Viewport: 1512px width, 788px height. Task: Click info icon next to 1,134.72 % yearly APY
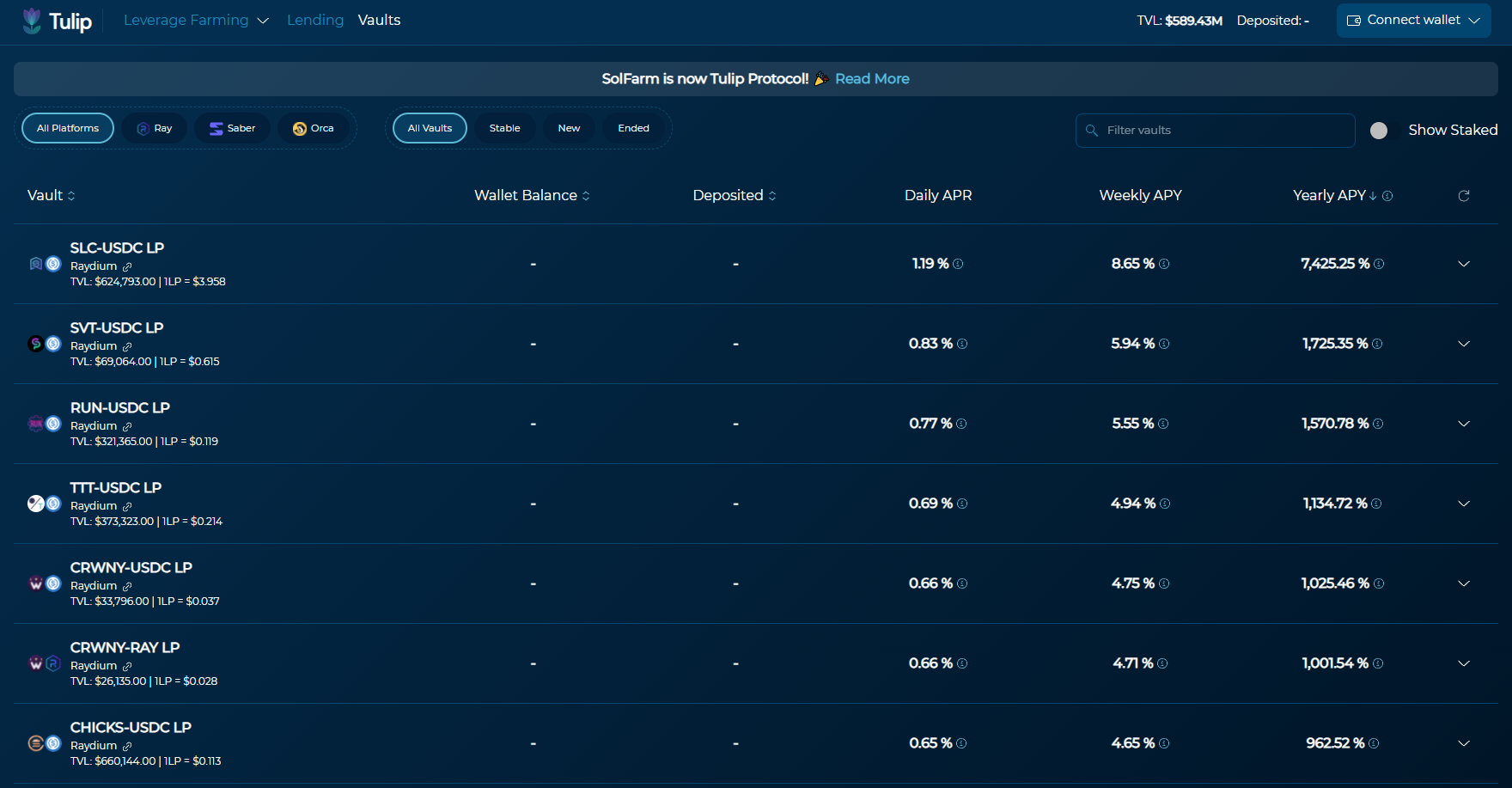click(x=1376, y=504)
